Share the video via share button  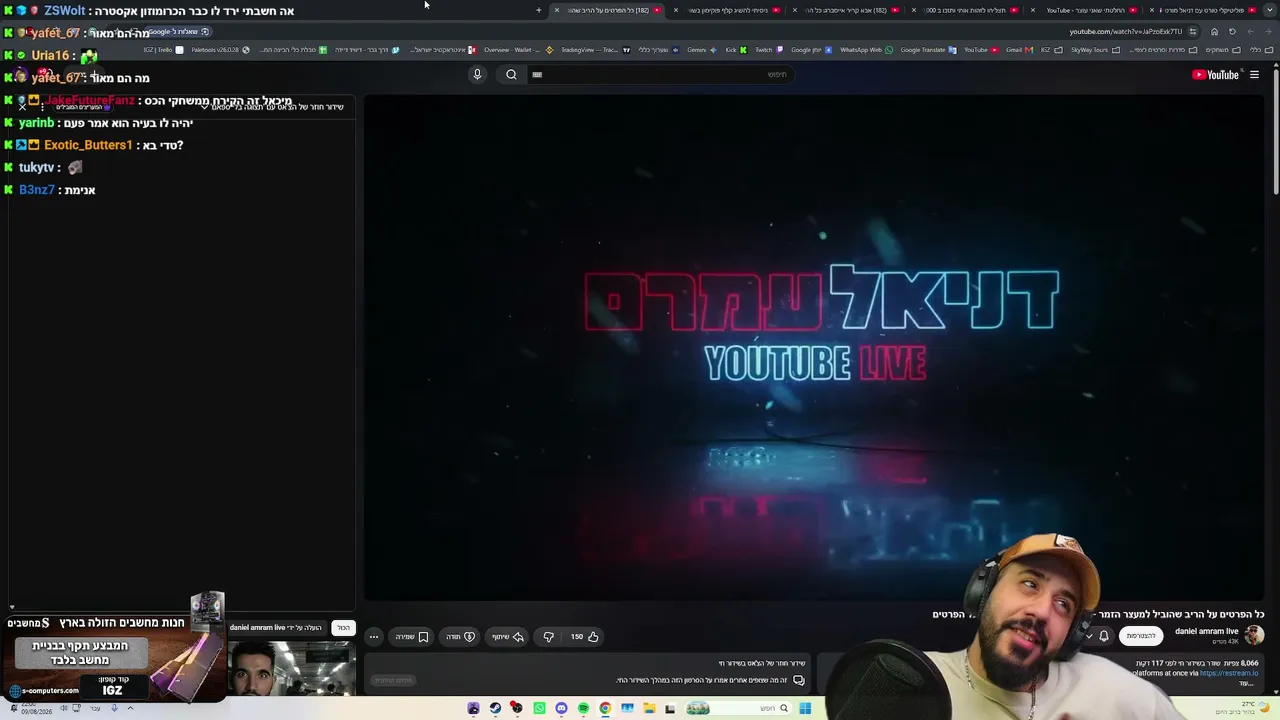click(508, 637)
